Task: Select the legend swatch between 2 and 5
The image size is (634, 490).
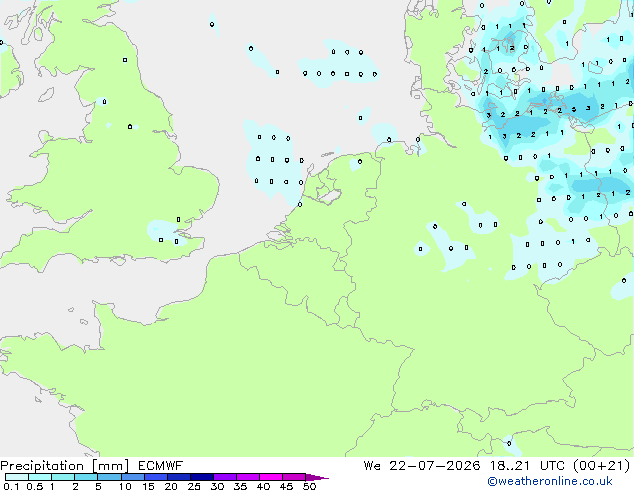Action: (86, 477)
